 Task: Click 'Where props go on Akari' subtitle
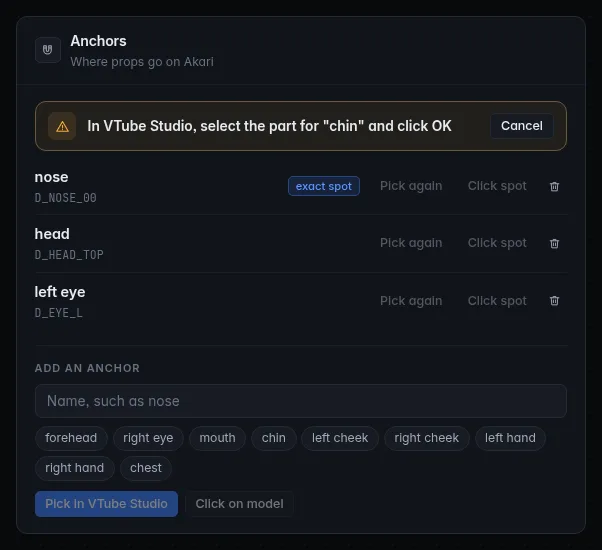click(142, 62)
